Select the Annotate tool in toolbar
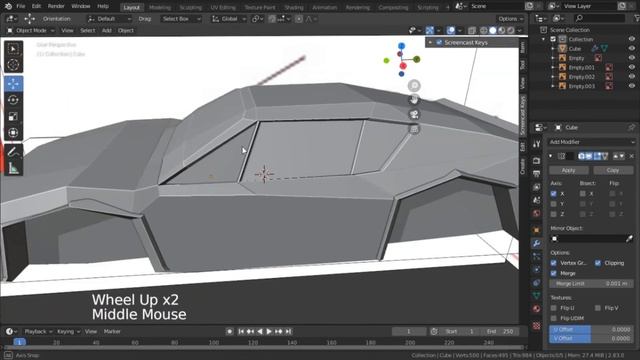 click(x=13, y=152)
